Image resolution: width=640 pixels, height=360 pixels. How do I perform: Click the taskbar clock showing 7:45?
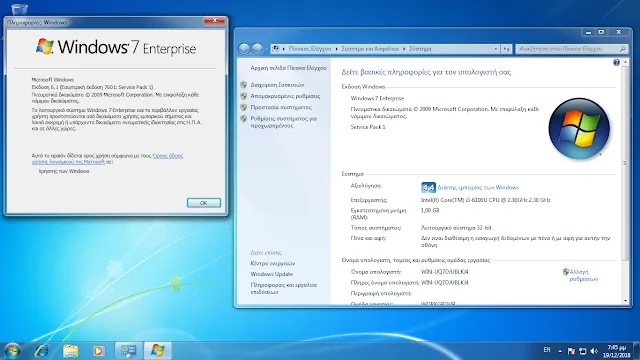click(616, 351)
